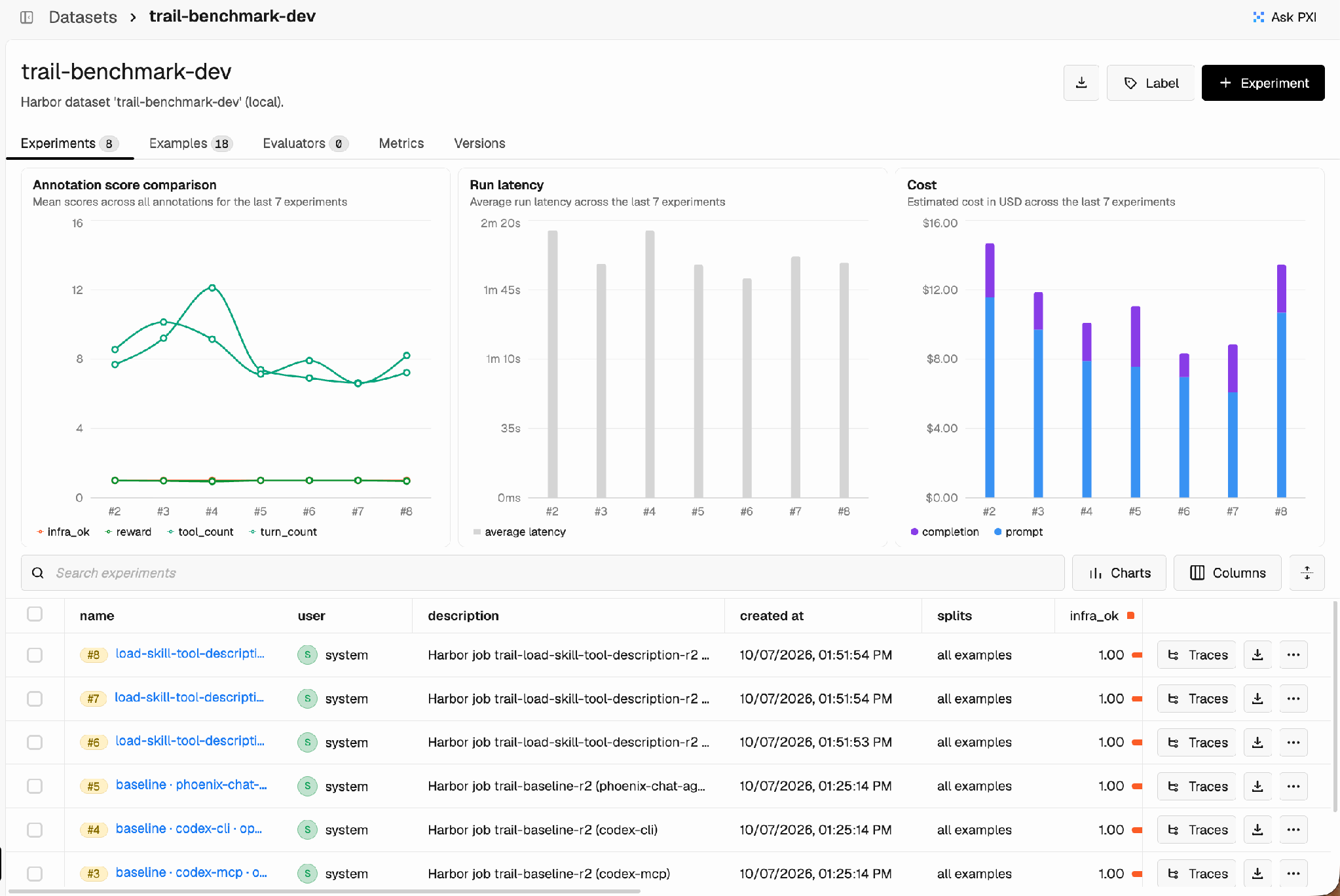Open more options for experiment #3
This screenshot has width=1340, height=896.
pyautogui.click(x=1293, y=873)
